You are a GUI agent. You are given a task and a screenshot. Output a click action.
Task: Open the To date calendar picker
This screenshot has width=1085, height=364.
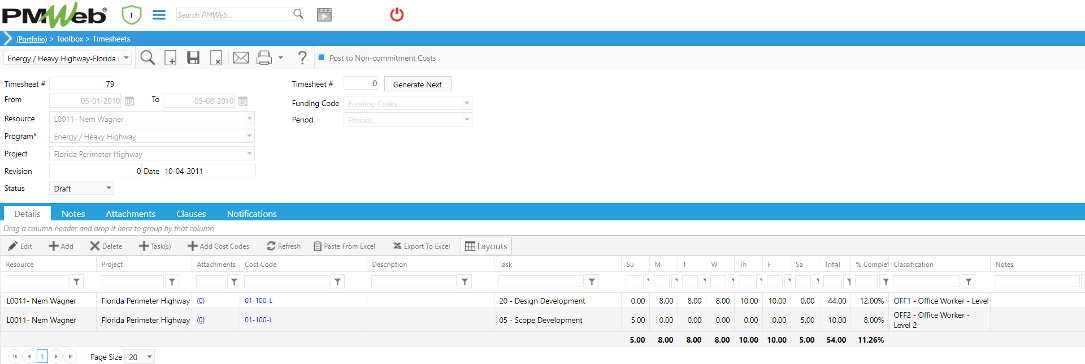[x=243, y=101]
